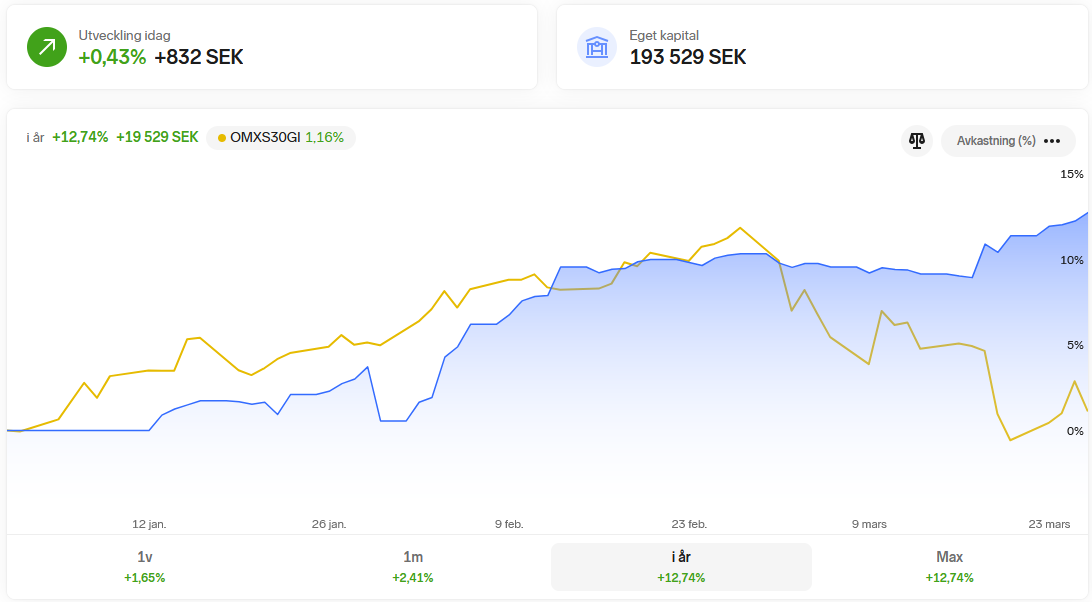Click the 23 mars date on chart axis
Image resolution: width=1092 pixels, height=605 pixels.
pyautogui.click(x=1049, y=524)
